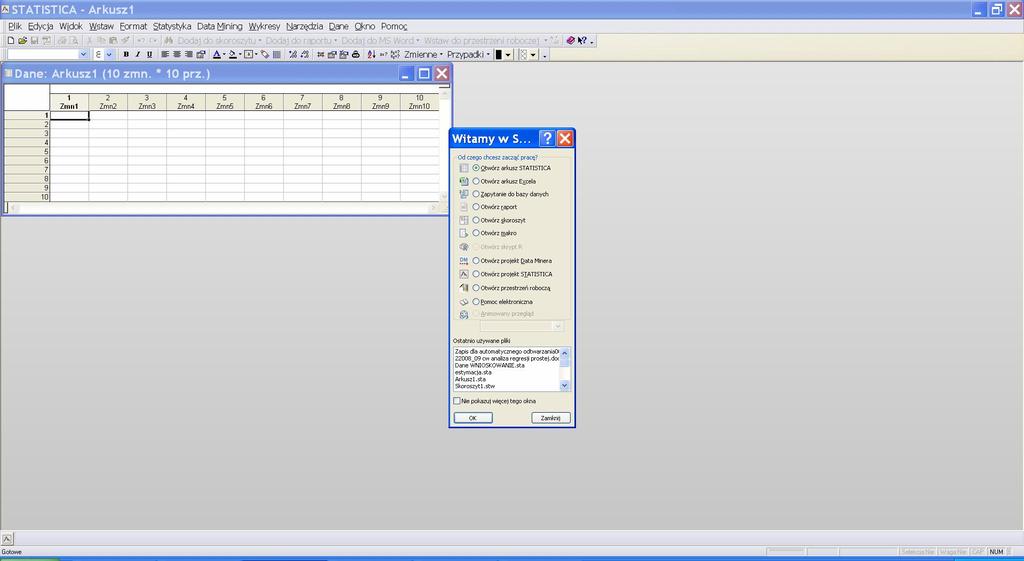Viewport: 1024px width, 561px height.
Task: Click the binoculars find icon
Action: click(168, 40)
